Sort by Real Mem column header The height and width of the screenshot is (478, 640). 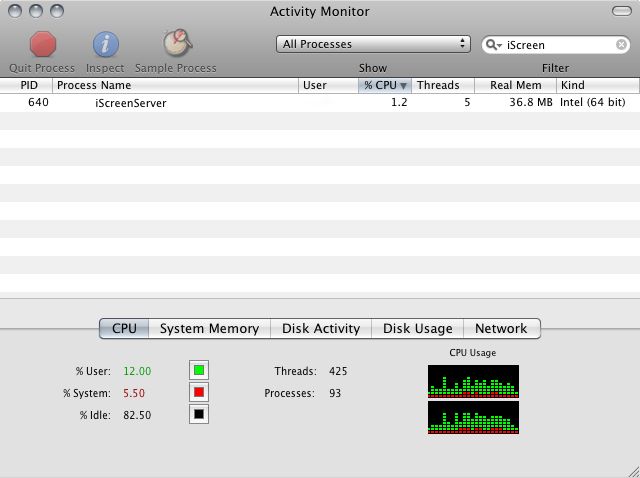point(516,85)
